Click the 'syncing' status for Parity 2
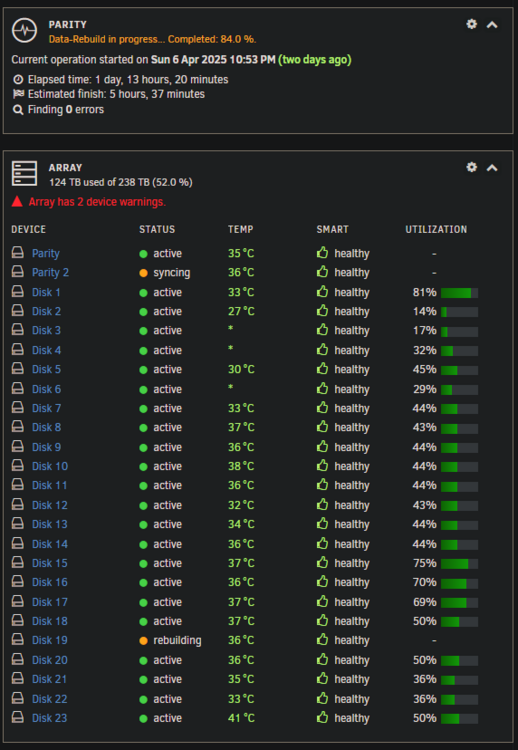 (x=172, y=273)
